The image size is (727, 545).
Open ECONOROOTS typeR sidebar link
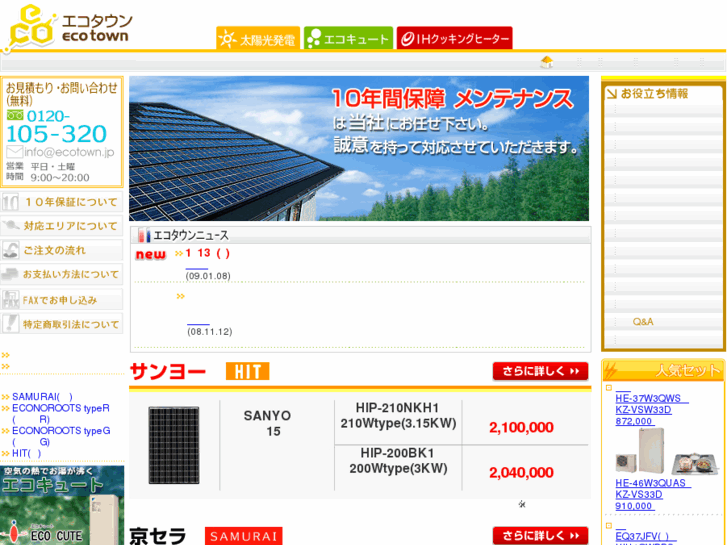tap(61, 413)
